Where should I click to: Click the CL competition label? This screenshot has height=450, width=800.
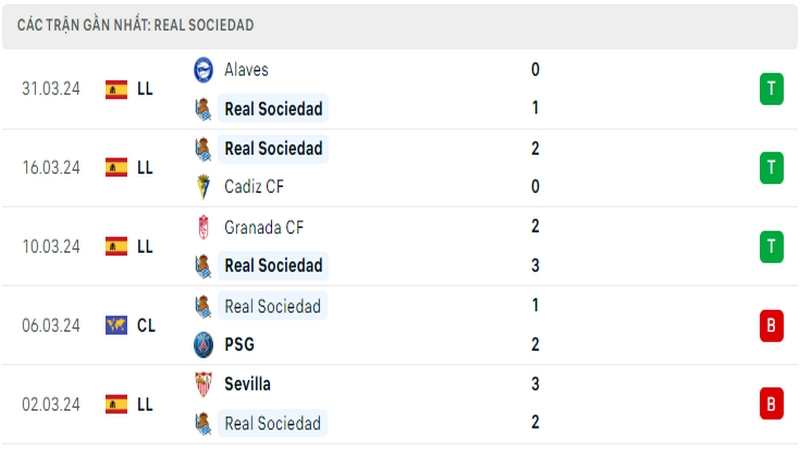click(146, 325)
